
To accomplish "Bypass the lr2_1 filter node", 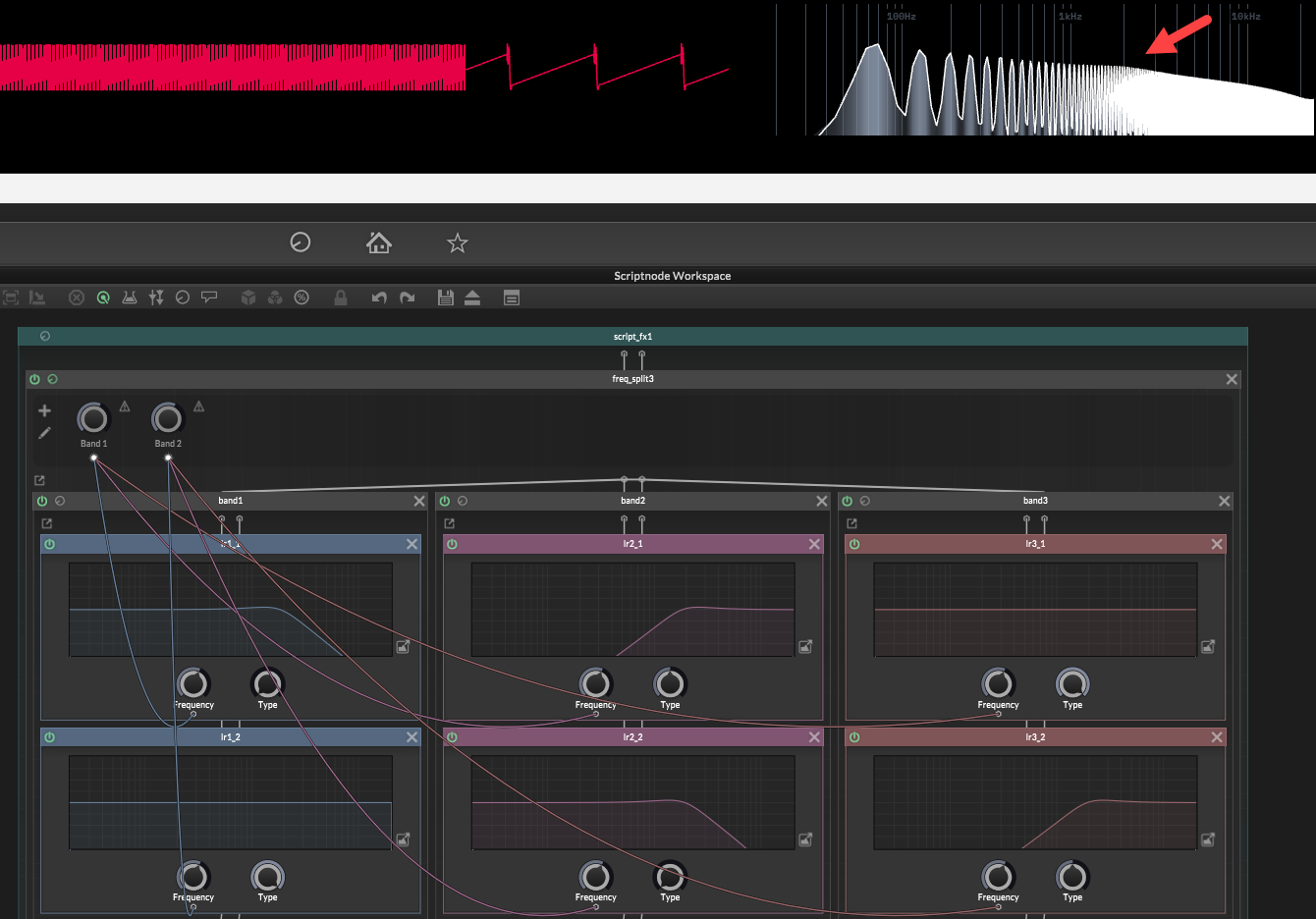I will 452,544.
